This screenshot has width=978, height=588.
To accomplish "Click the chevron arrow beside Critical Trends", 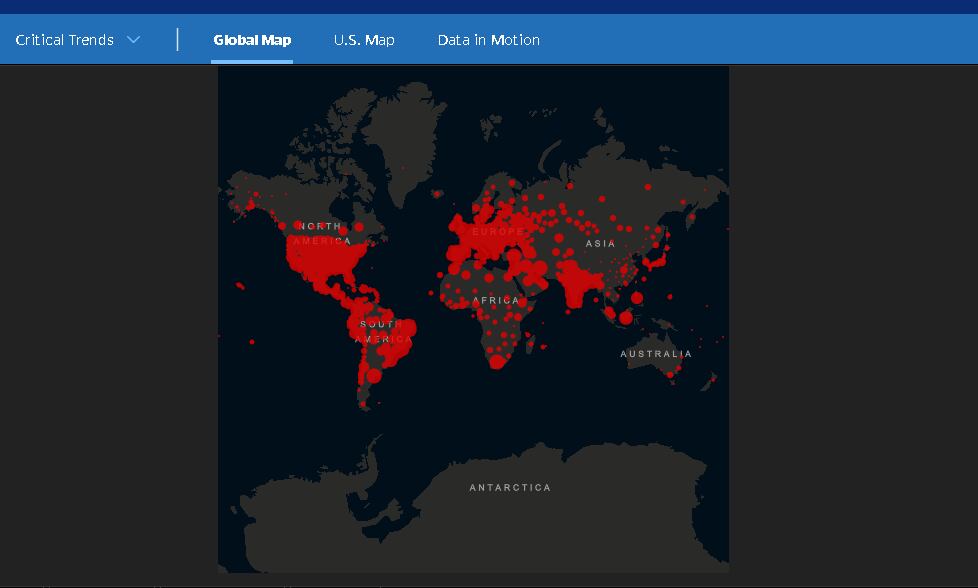I will click(134, 40).
